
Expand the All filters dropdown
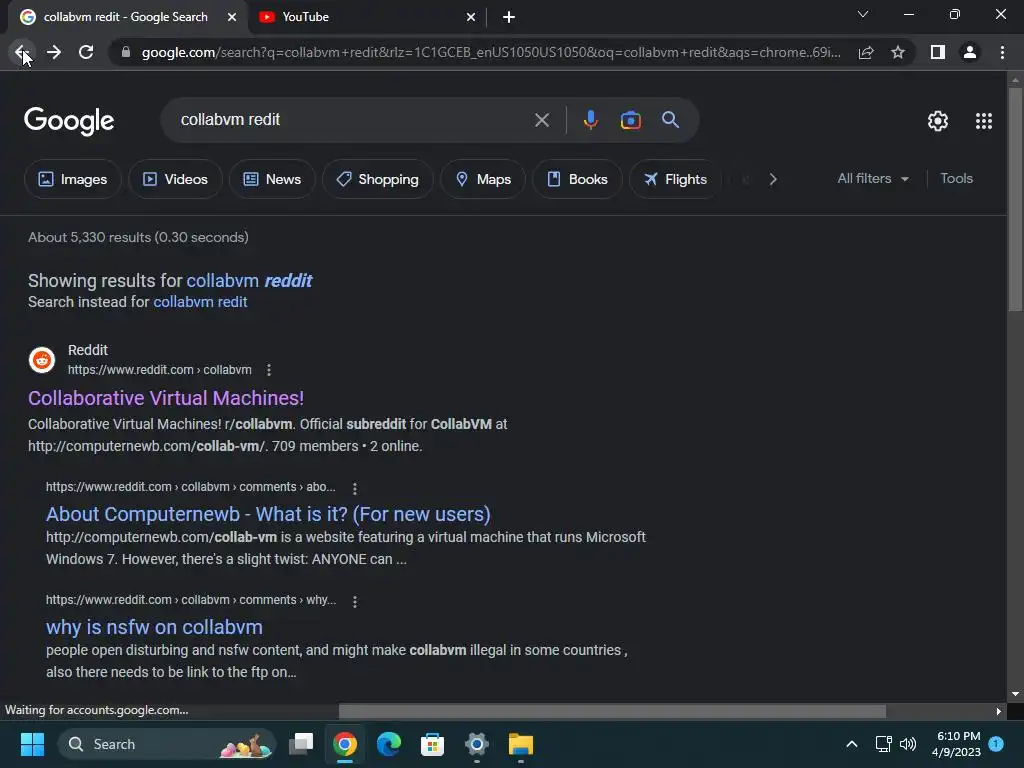(873, 178)
